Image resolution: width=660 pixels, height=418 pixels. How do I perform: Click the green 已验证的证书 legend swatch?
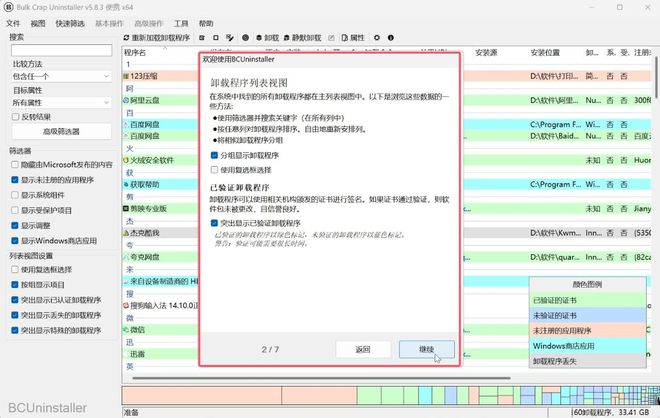588,300
